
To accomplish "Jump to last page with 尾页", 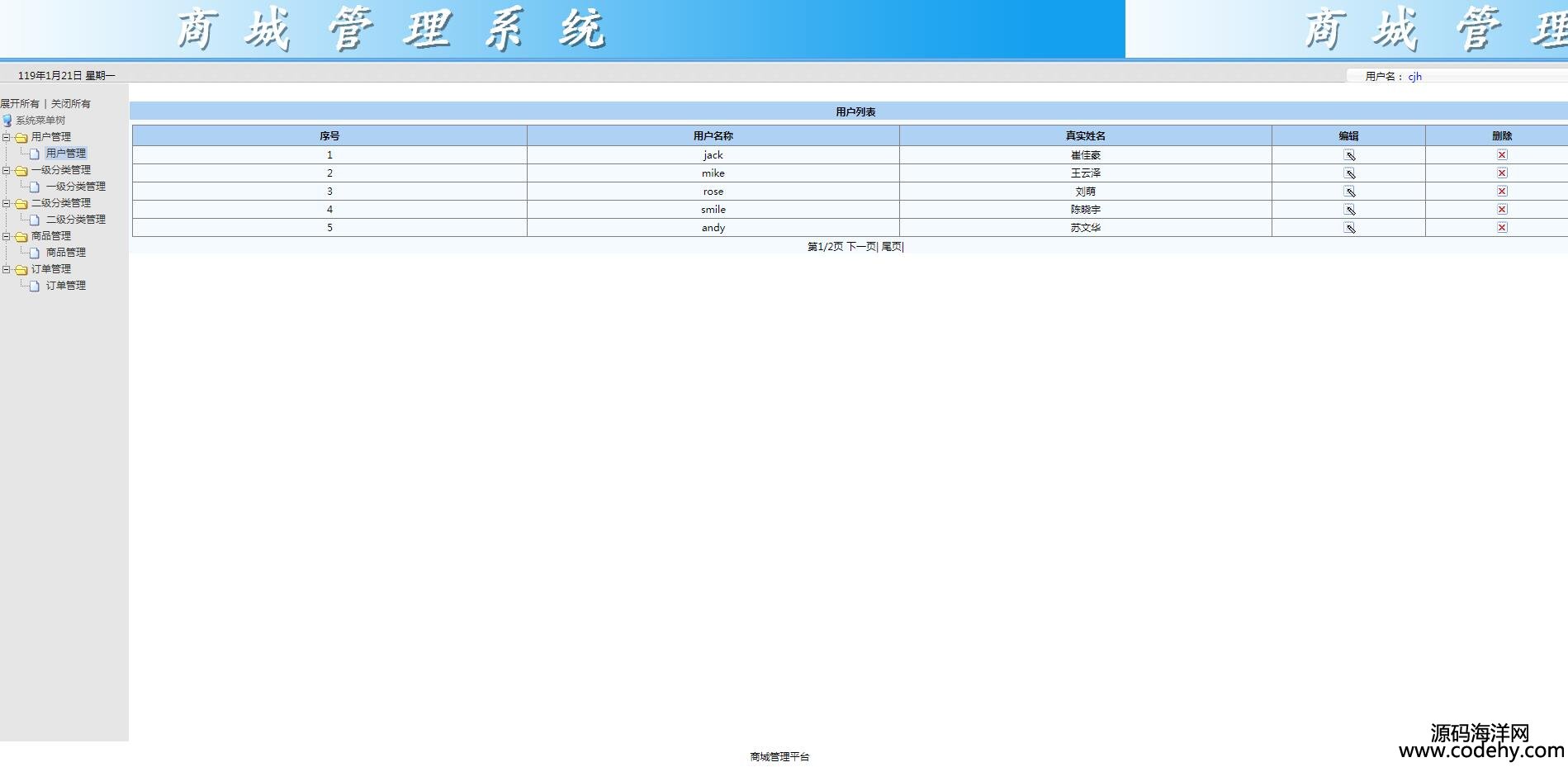I will [x=892, y=247].
